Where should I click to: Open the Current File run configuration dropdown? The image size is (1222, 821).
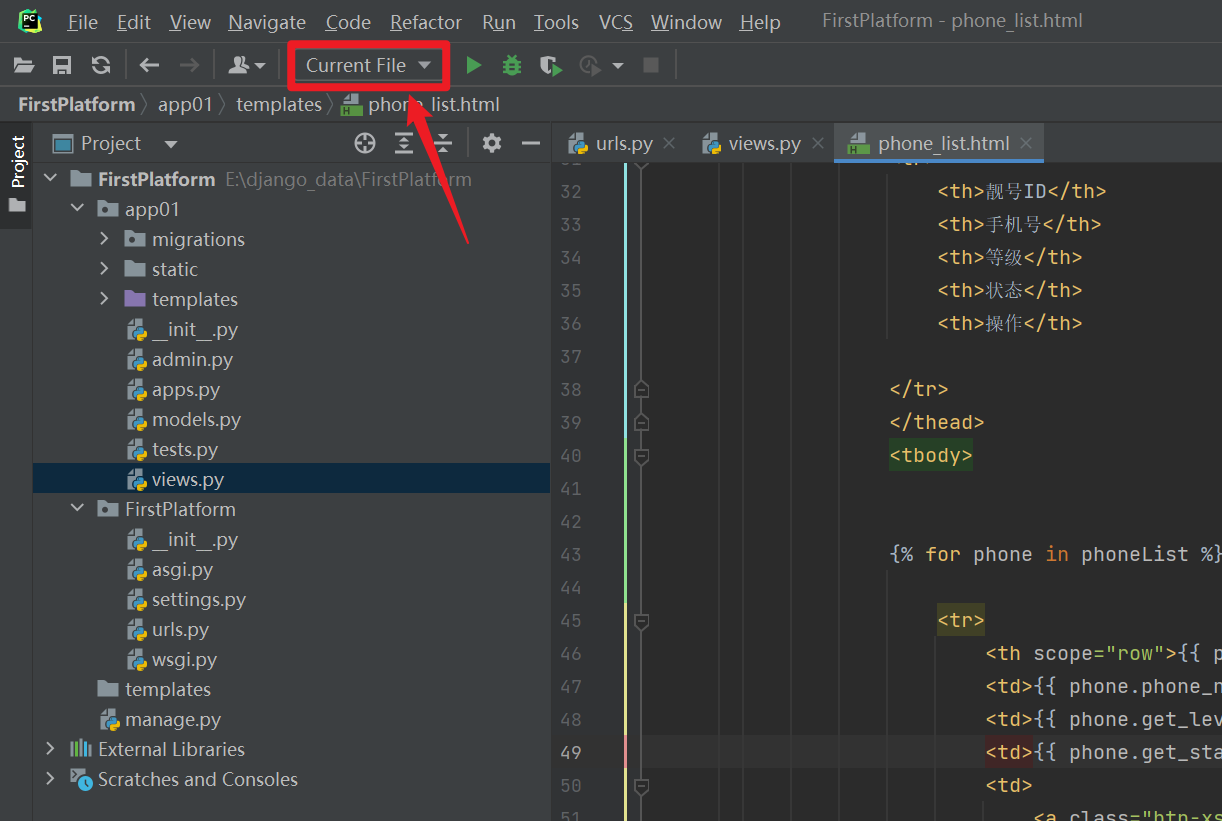[x=368, y=66]
